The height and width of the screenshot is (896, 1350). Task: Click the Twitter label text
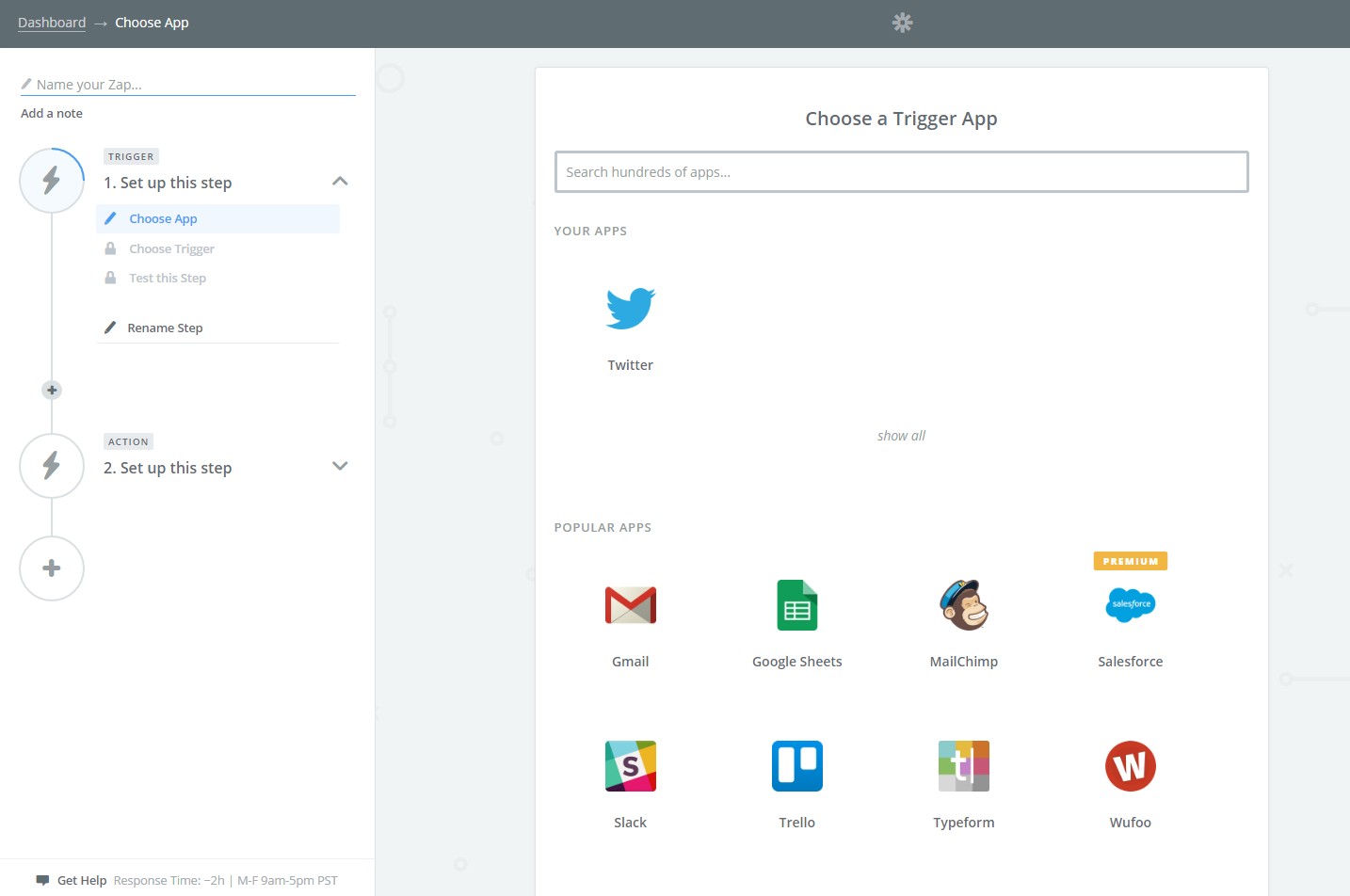630,365
